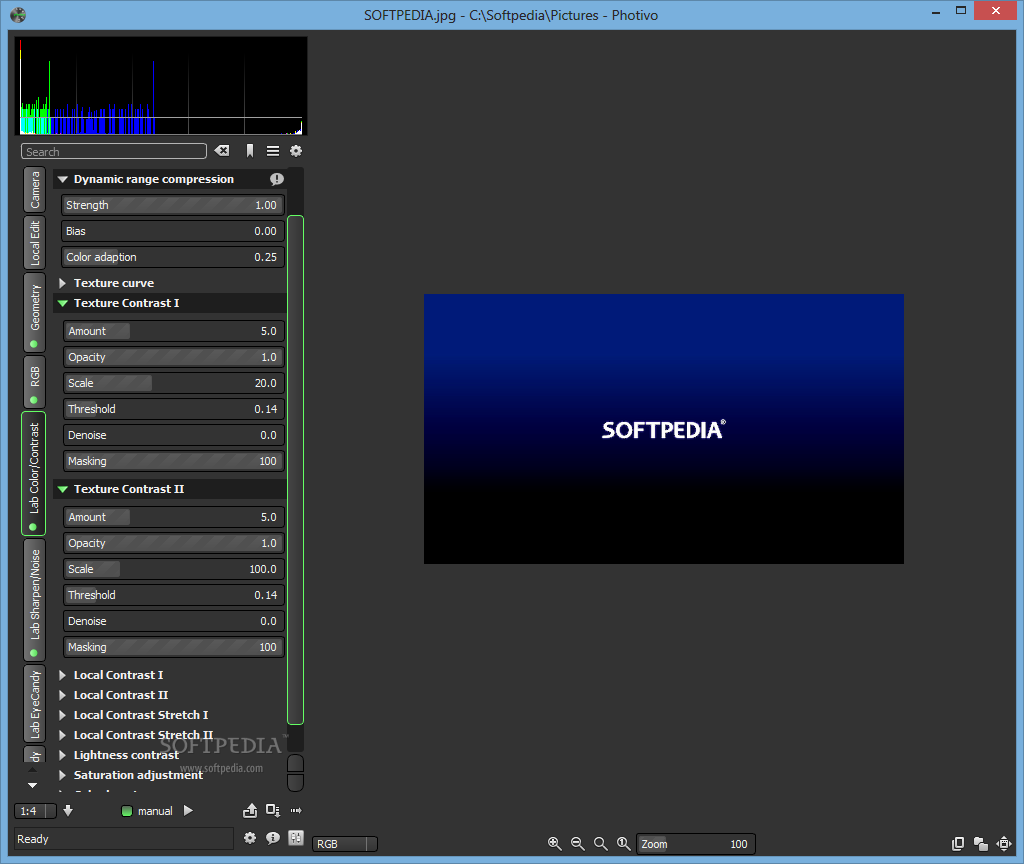Image resolution: width=1024 pixels, height=864 pixels.
Task: Run the pipe with the play arrow
Action: click(188, 810)
